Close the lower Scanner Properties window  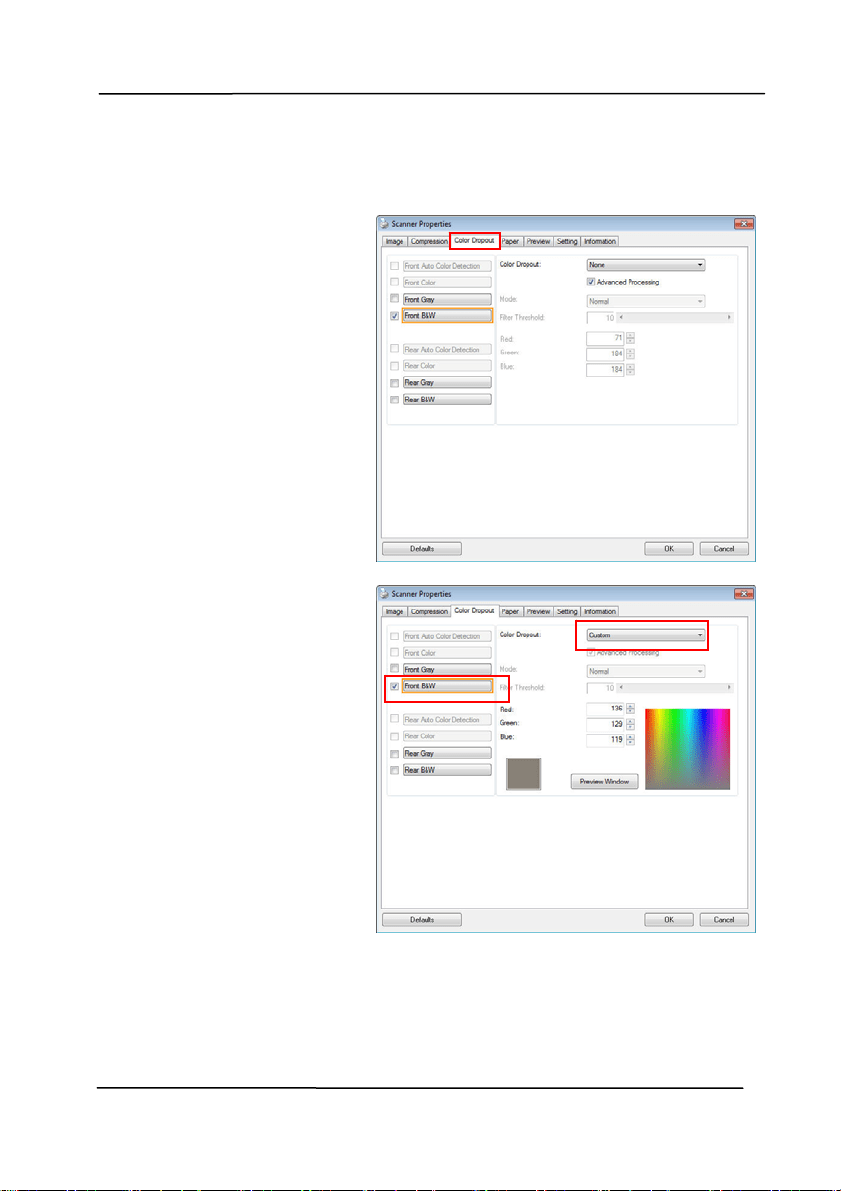pyautogui.click(x=743, y=593)
